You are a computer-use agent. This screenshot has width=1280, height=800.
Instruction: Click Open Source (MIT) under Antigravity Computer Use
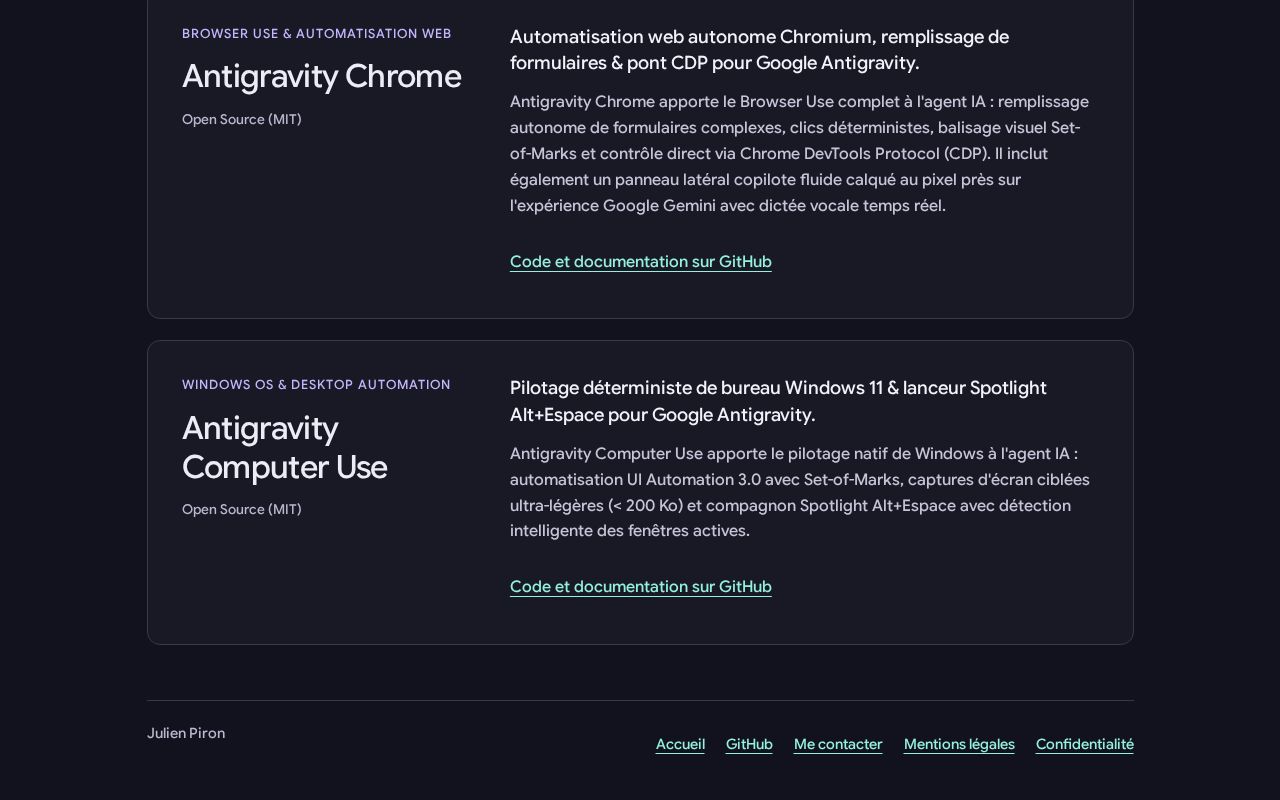coord(242,509)
